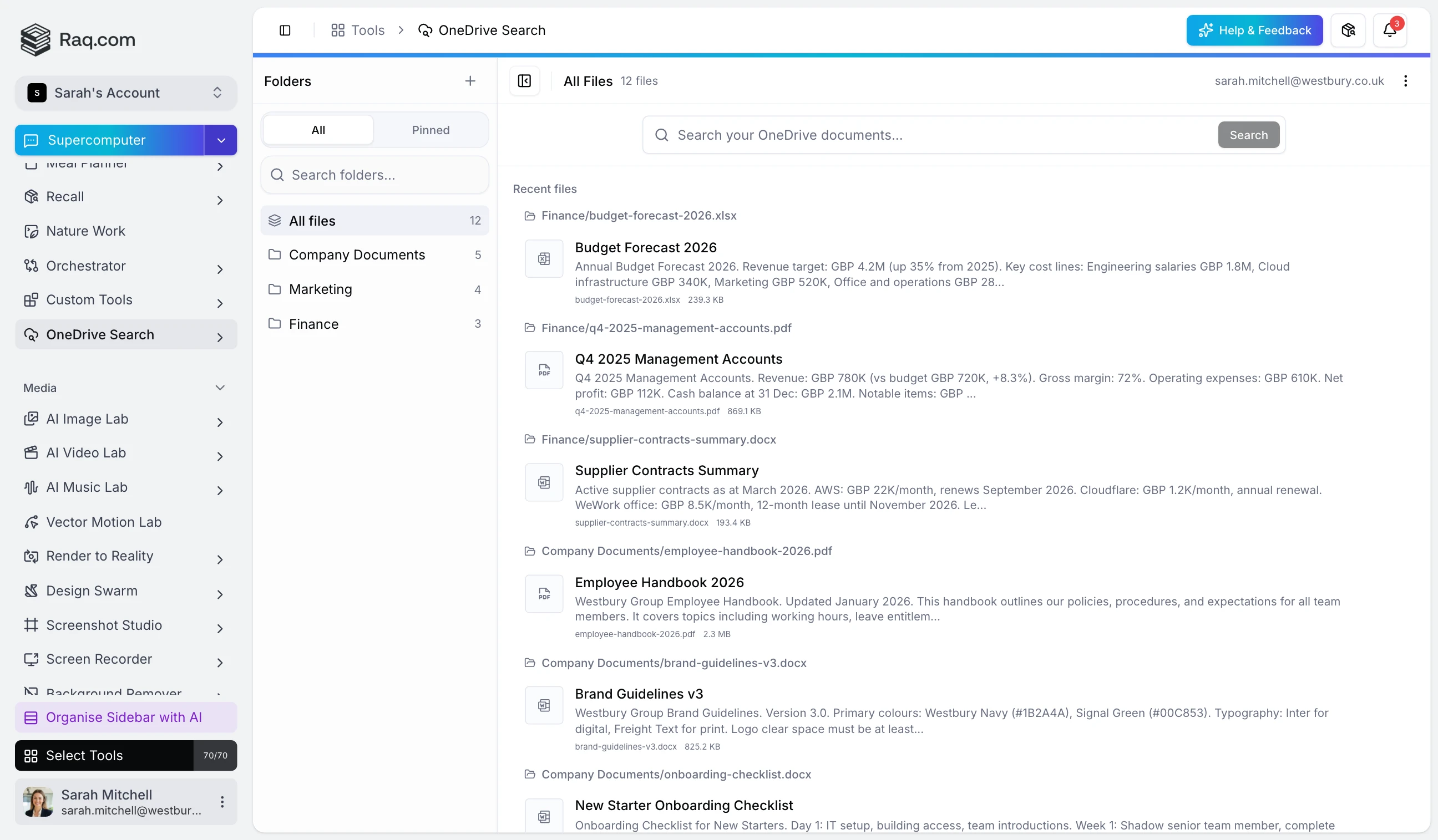Open Nature Work in sidebar
1438x840 pixels.
coord(125,231)
